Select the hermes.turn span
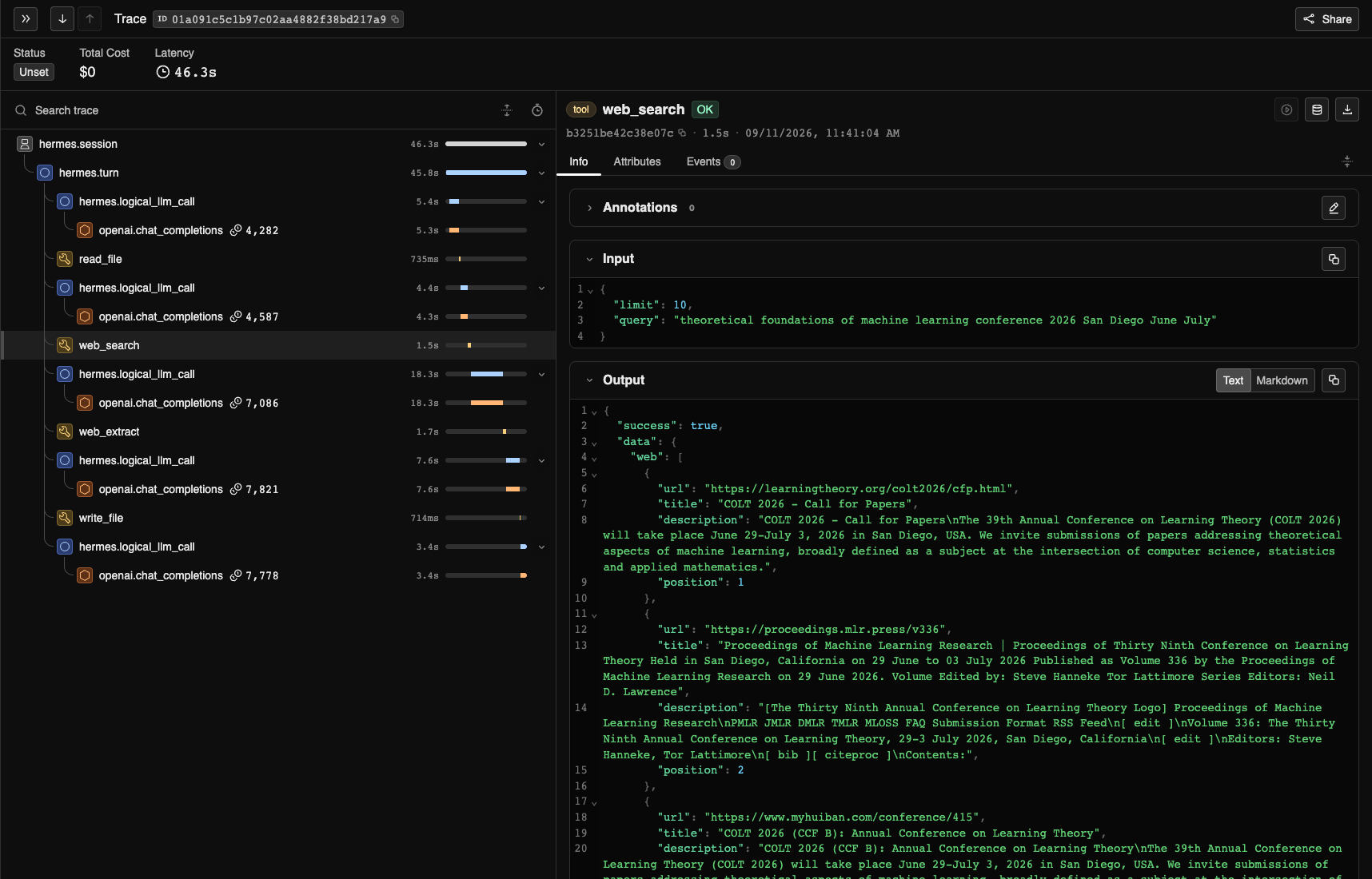Screen dimensions: 1372x879 point(278,173)
